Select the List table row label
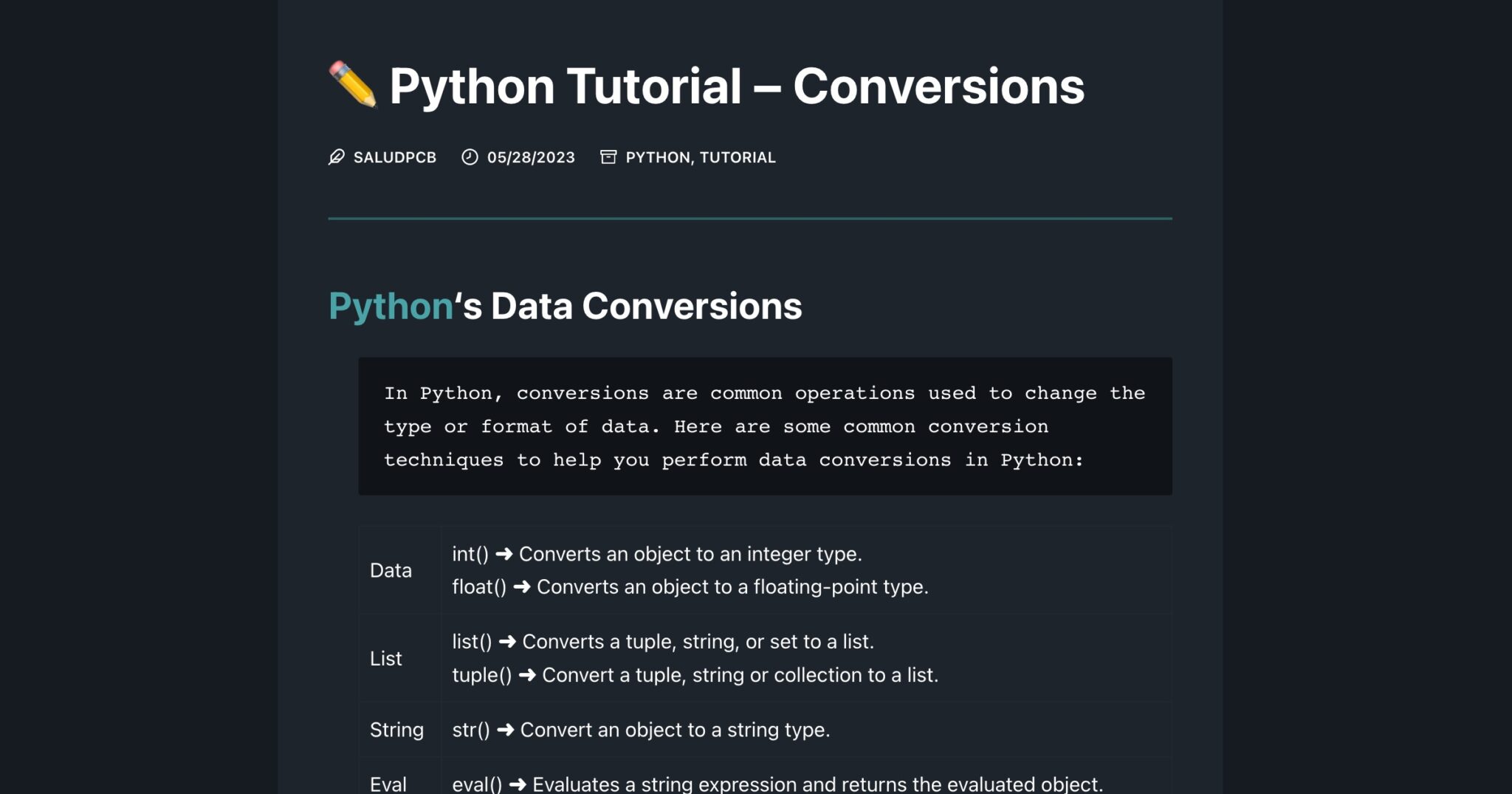The image size is (1512, 794). tap(385, 658)
